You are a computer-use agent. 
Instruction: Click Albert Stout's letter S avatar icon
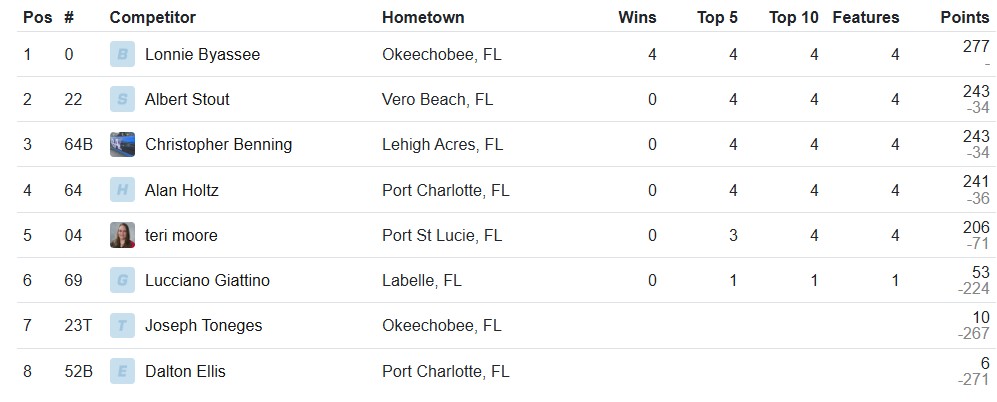tap(122, 99)
